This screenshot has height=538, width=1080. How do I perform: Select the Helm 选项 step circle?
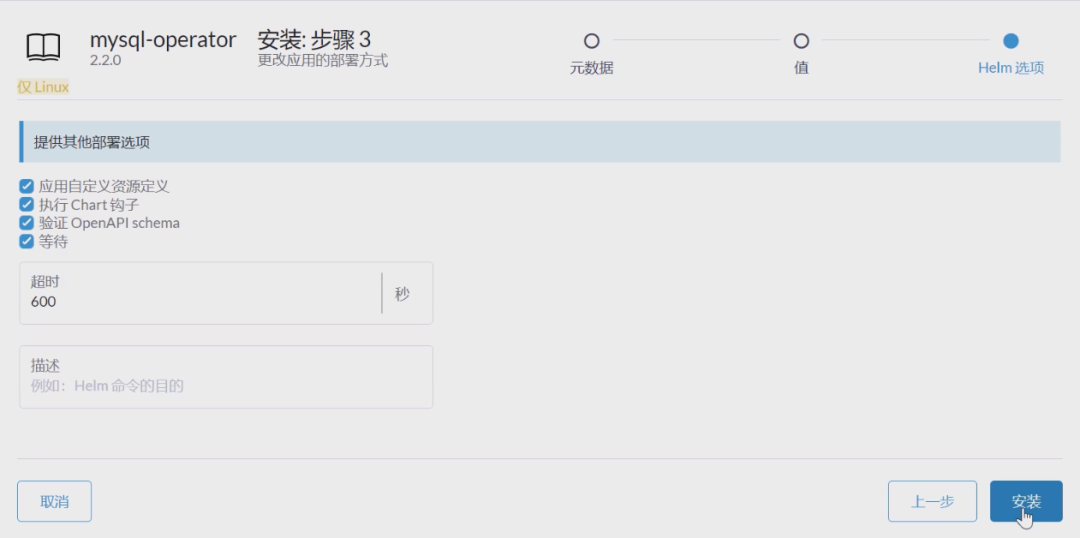tap(1010, 41)
